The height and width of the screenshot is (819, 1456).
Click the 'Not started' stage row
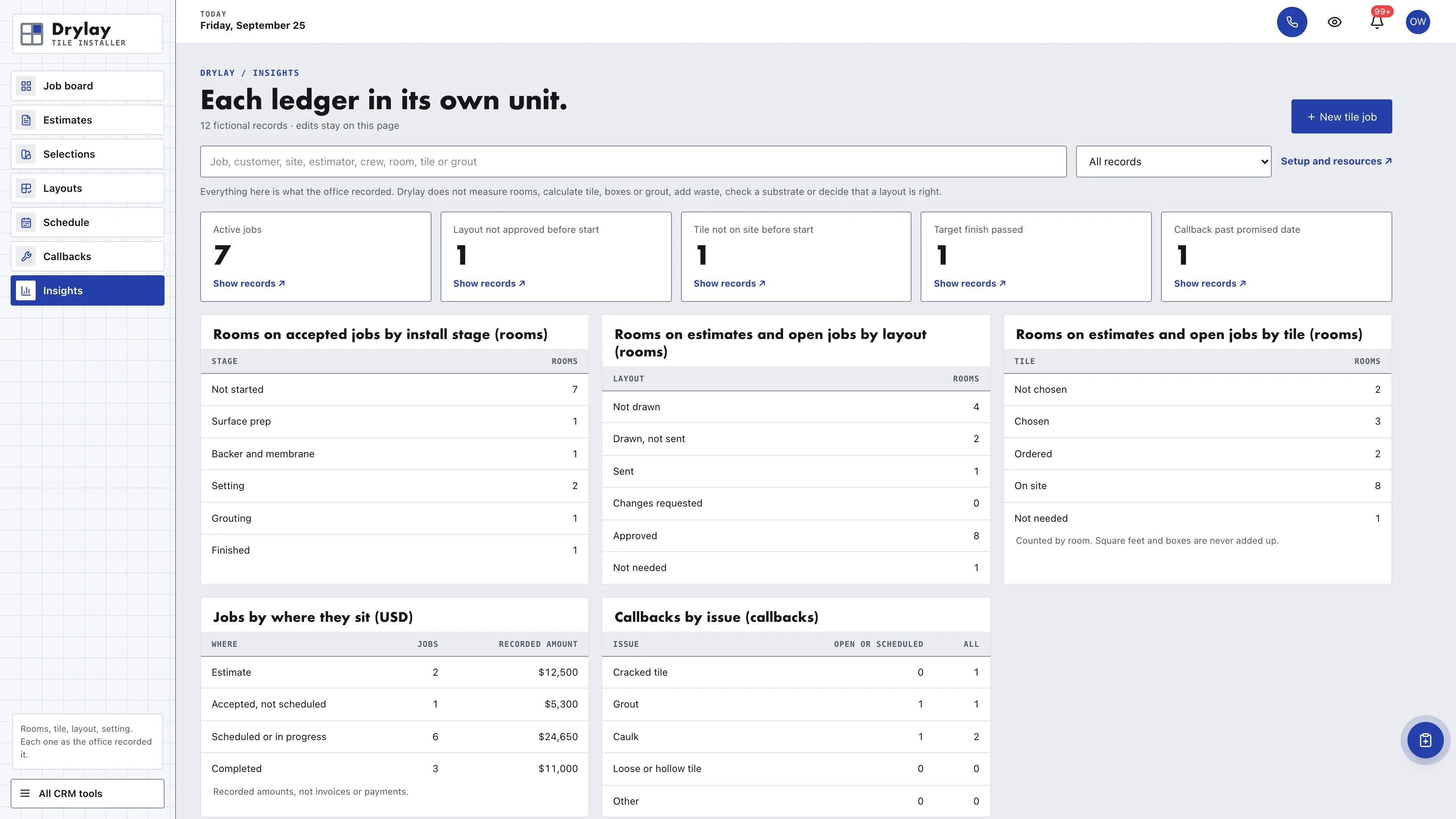pyautogui.click(x=394, y=389)
